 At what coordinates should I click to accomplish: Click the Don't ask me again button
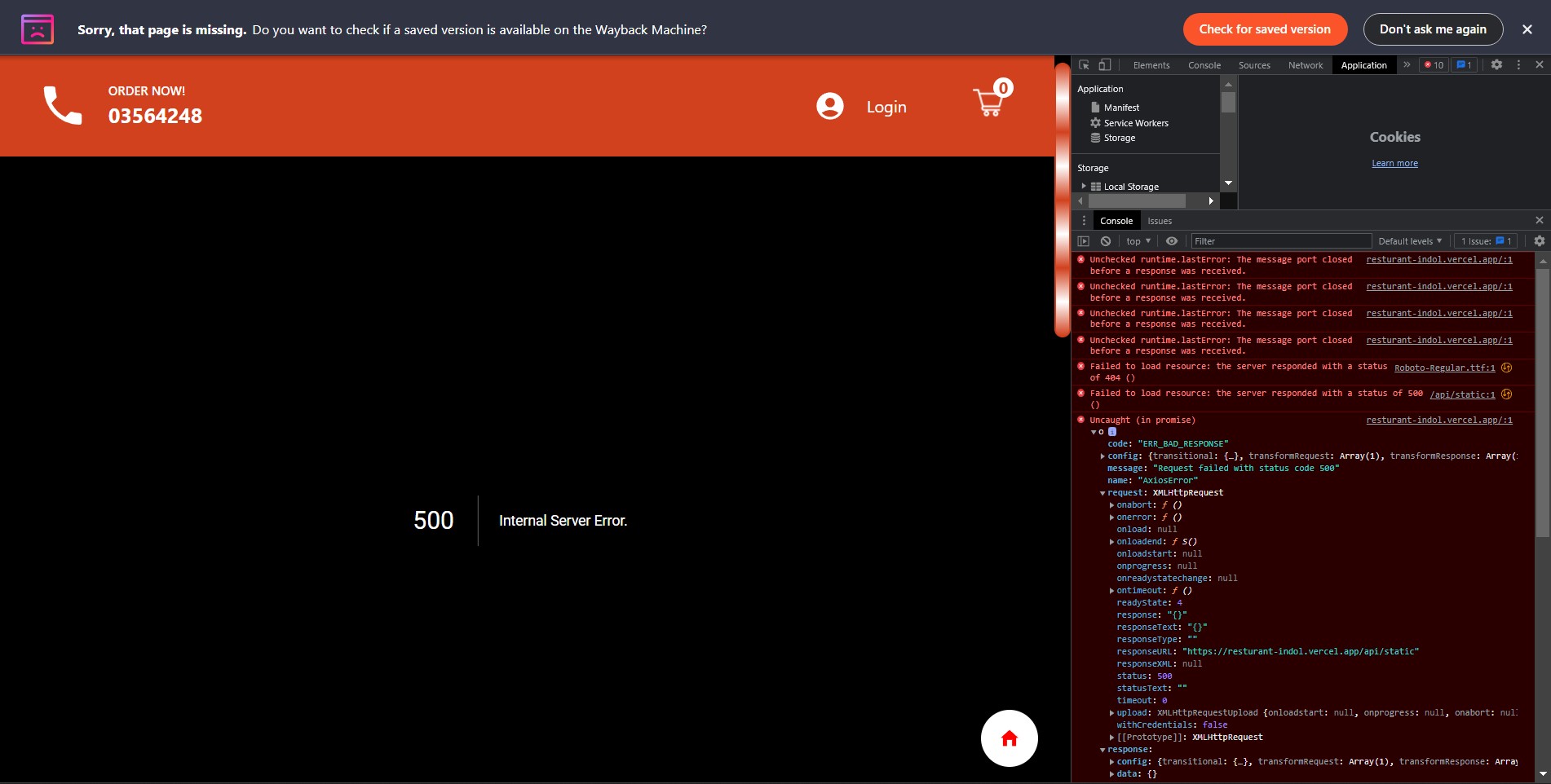[1433, 29]
